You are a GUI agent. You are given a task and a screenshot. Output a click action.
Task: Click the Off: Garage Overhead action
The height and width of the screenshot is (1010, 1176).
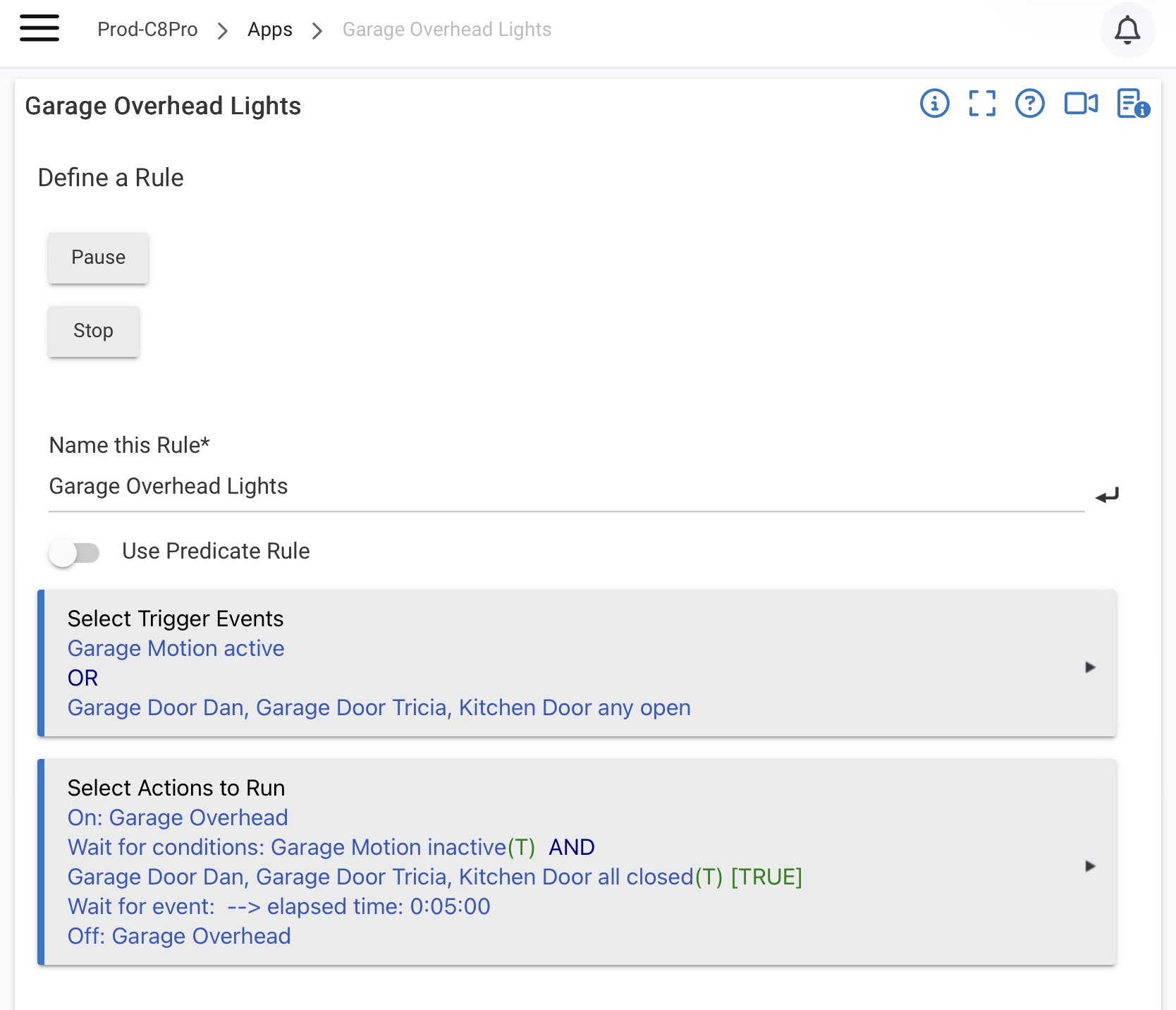(x=179, y=936)
